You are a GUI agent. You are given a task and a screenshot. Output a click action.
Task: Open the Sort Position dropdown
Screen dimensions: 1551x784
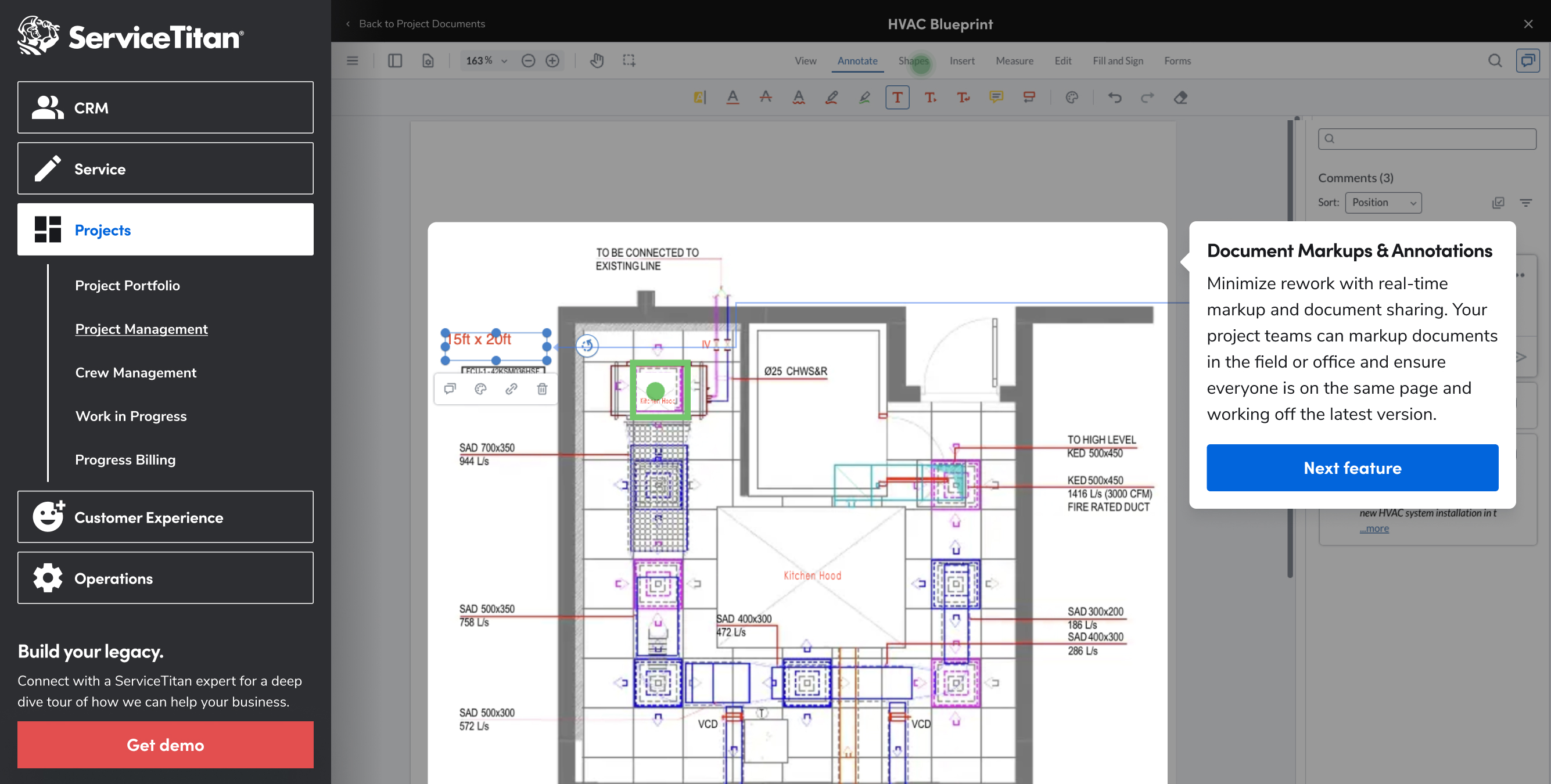1383,203
